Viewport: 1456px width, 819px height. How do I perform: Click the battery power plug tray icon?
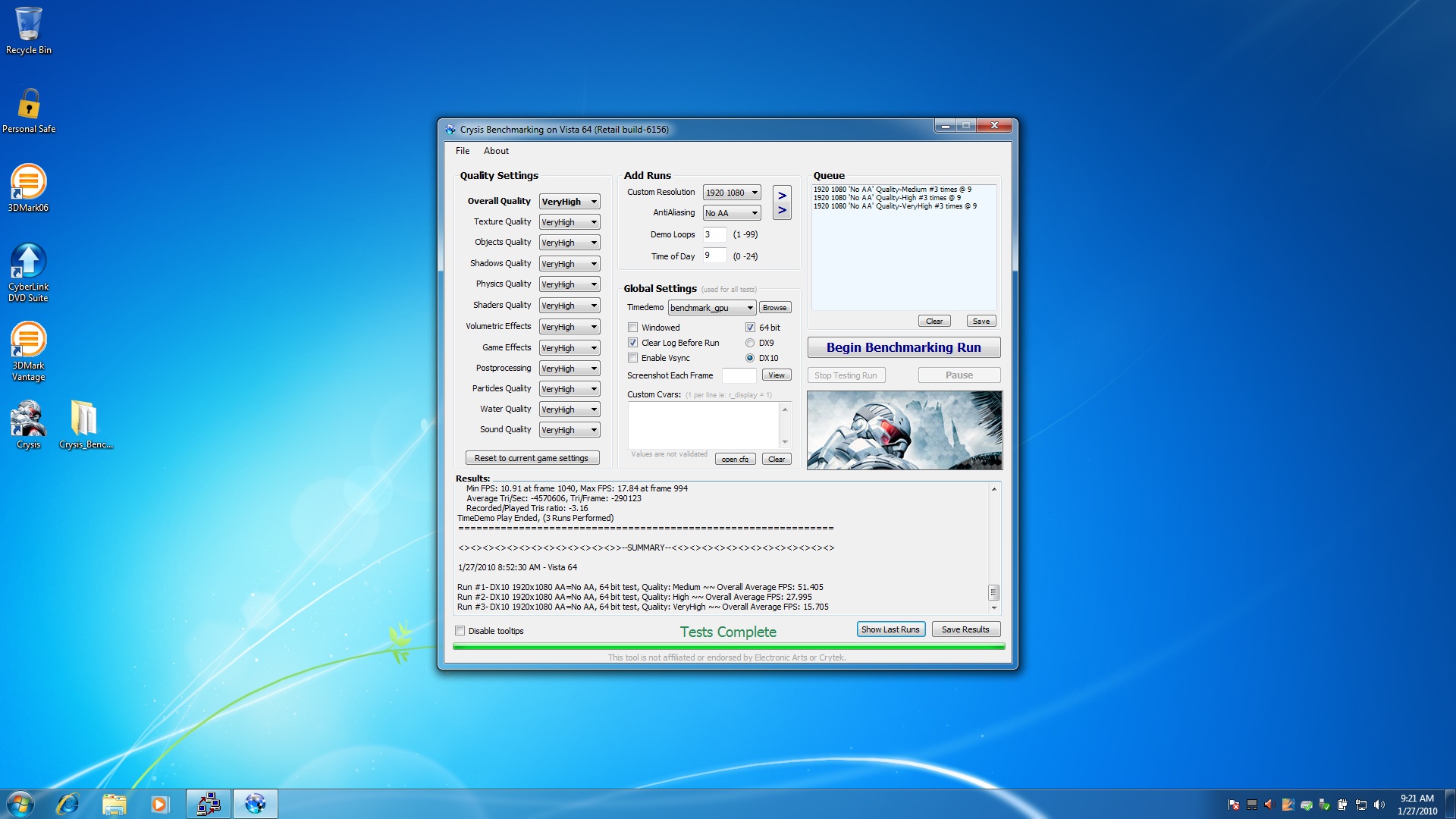[x=1342, y=805]
